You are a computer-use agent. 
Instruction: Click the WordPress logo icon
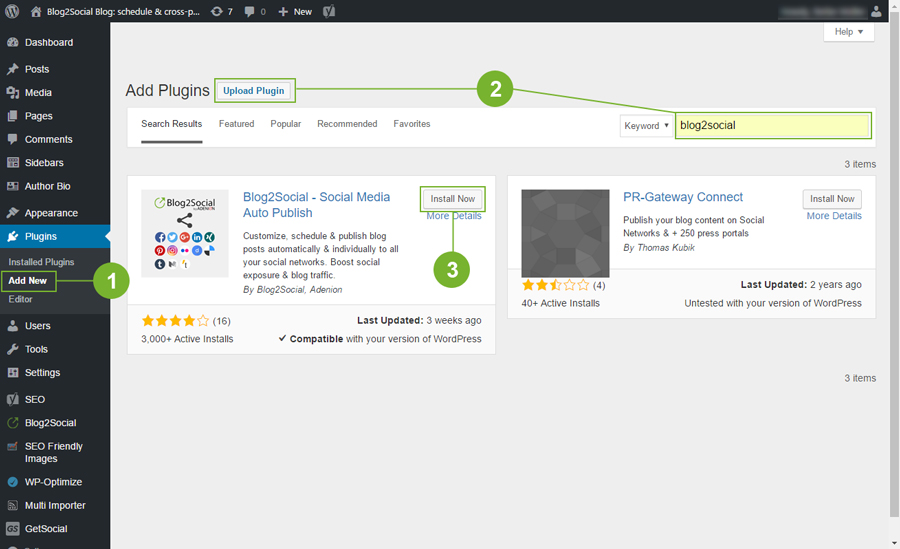tap(12, 11)
